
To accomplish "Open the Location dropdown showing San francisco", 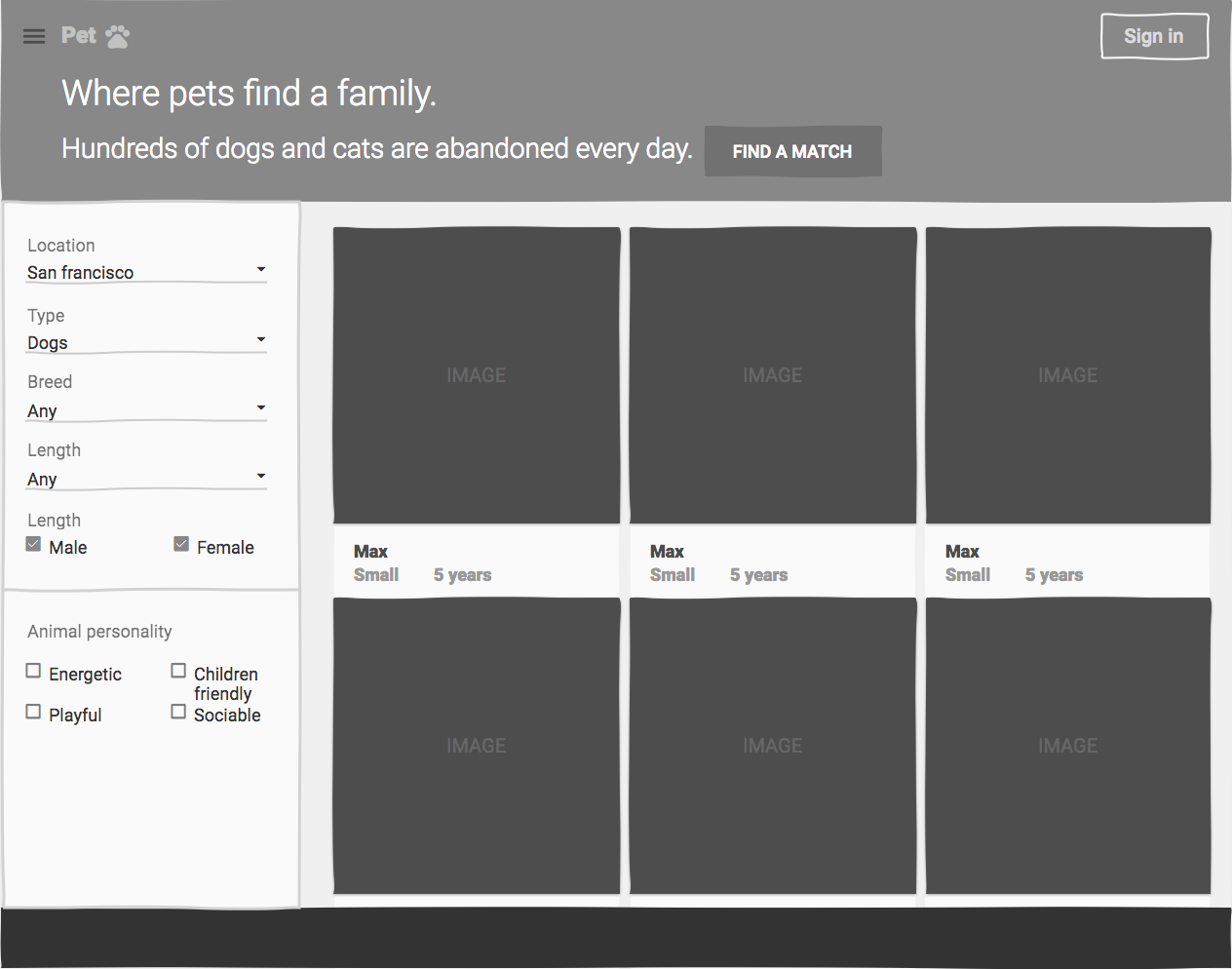I will 146,272.
